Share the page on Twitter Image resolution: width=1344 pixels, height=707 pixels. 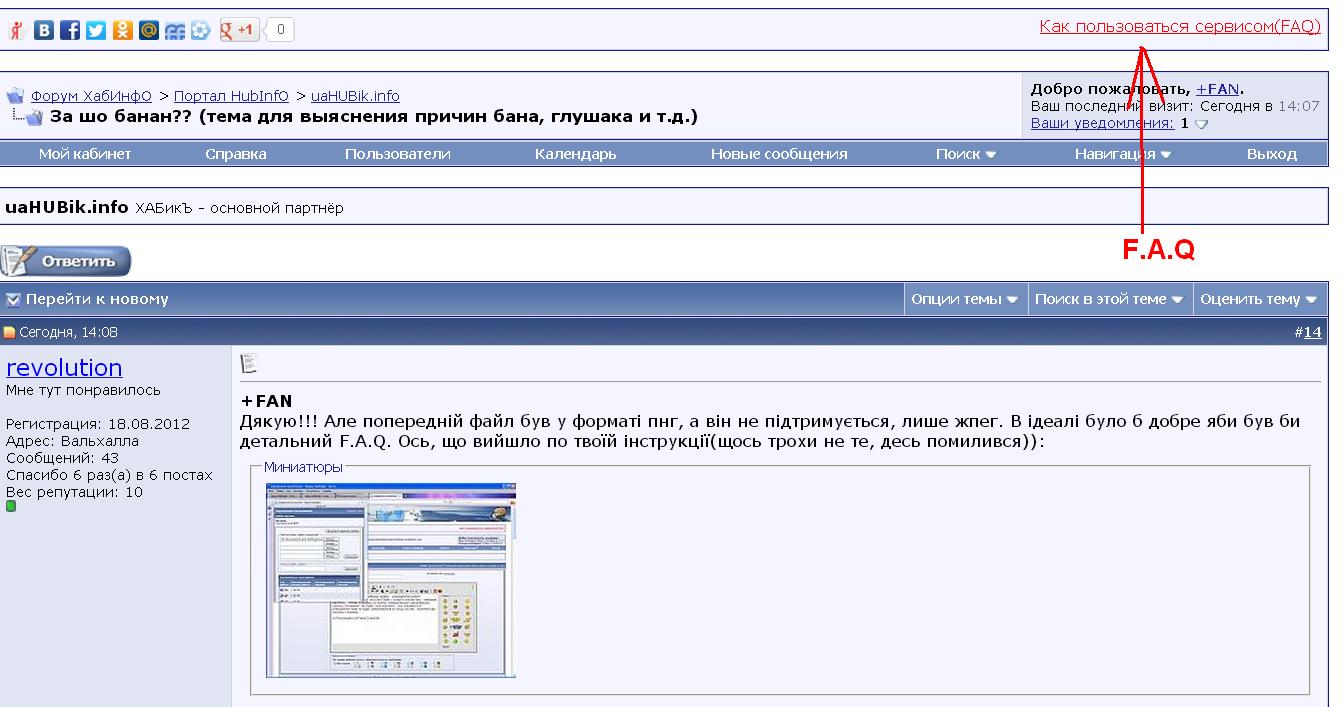tap(96, 30)
